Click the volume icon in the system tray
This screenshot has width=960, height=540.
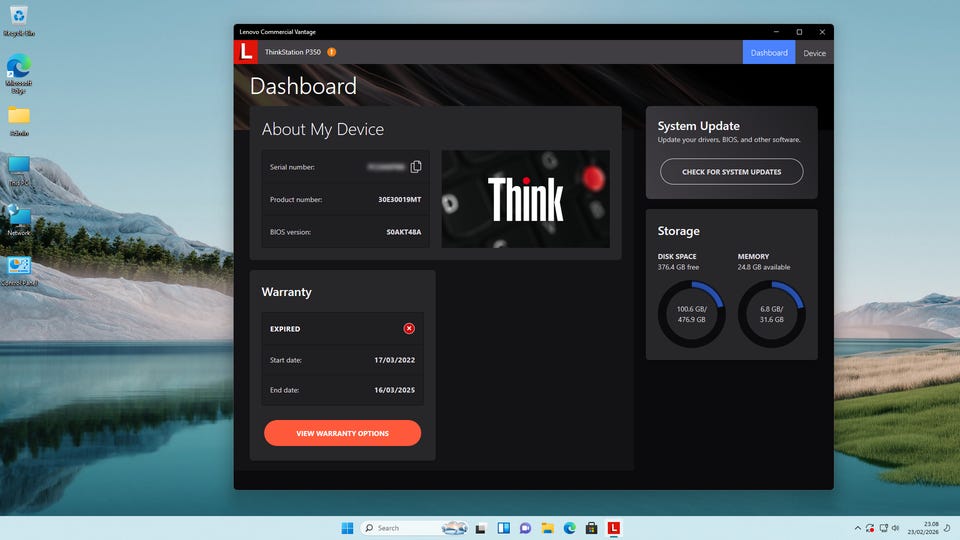[x=894, y=528]
